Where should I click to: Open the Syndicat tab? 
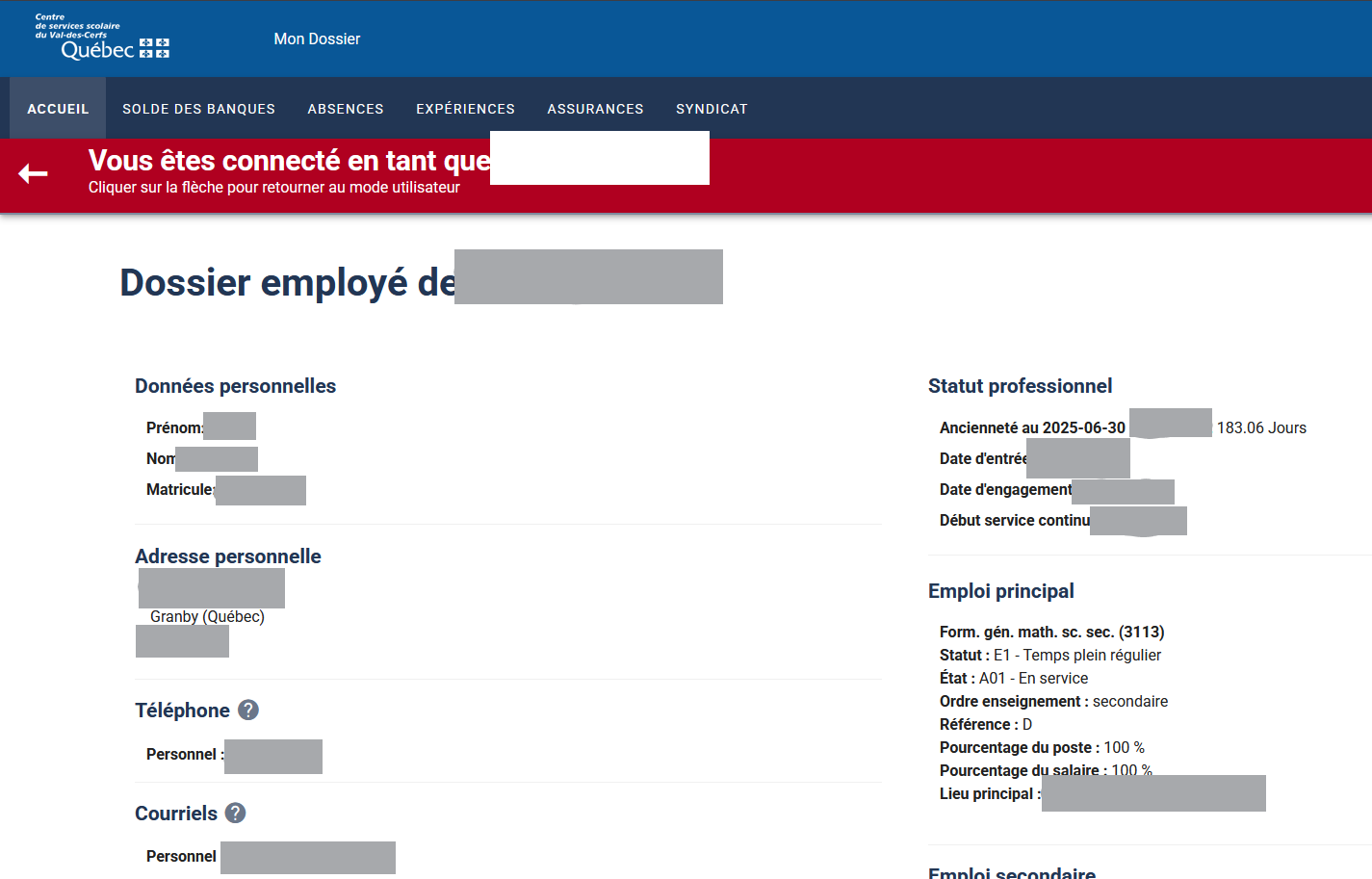pos(712,109)
